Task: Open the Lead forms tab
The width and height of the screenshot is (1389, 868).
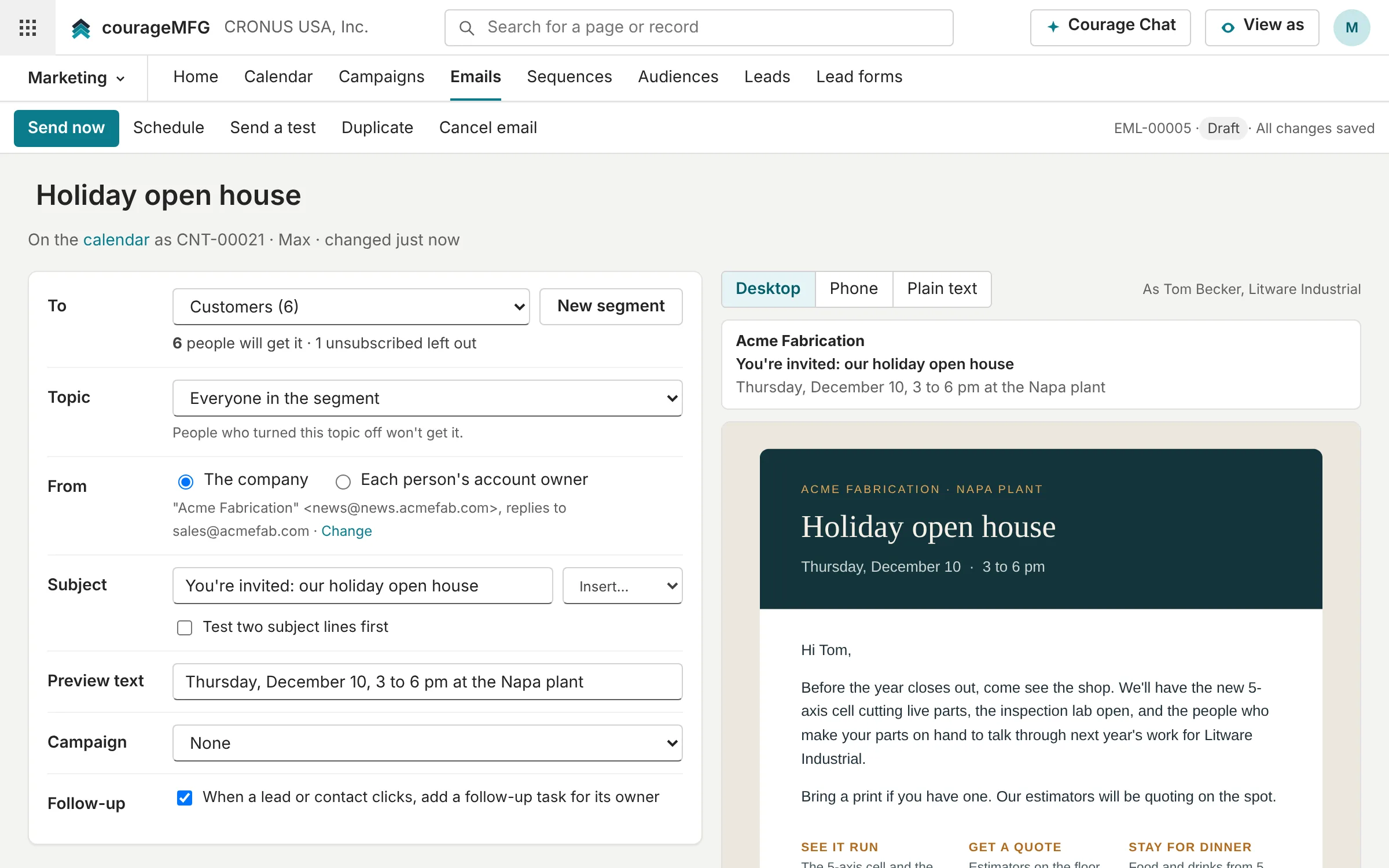Action: click(859, 77)
